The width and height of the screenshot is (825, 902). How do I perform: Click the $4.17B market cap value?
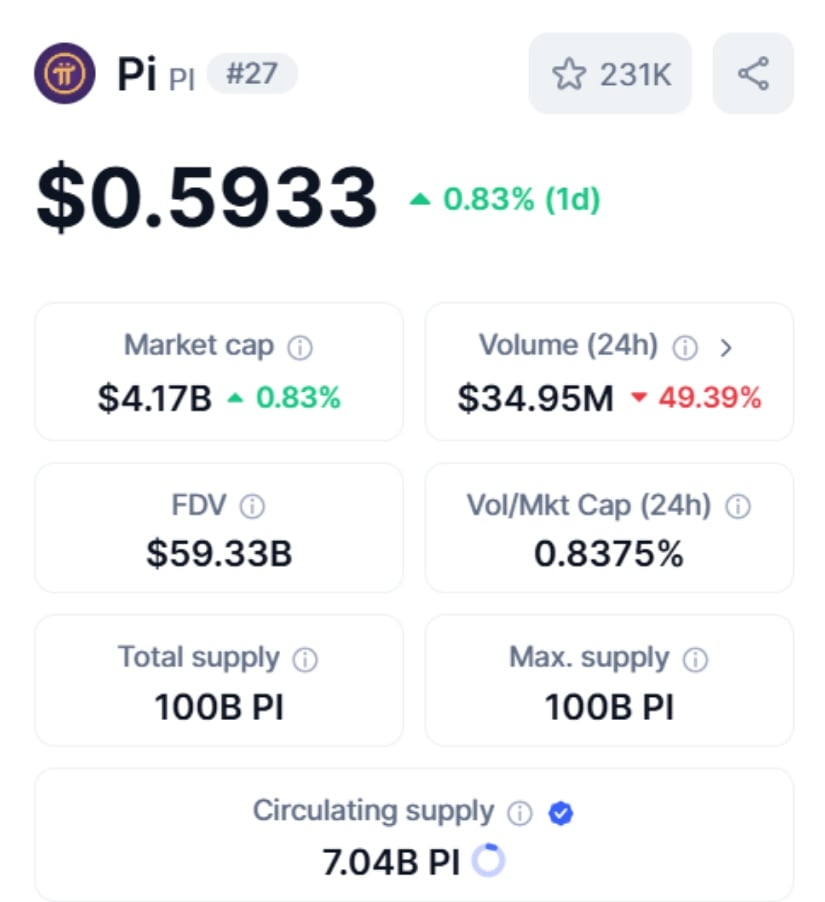point(155,399)
